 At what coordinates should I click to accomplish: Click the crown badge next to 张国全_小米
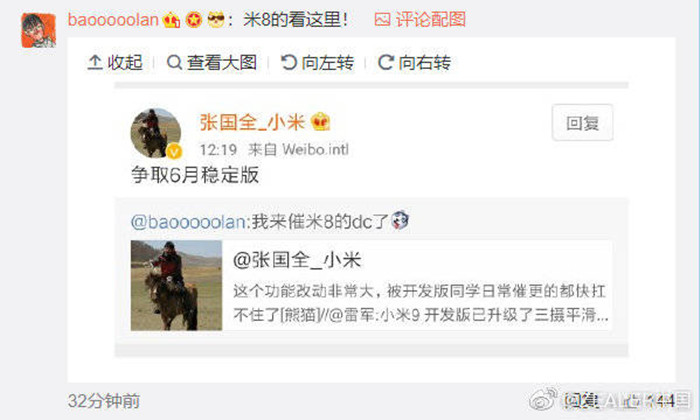click(x=320, y=121)
